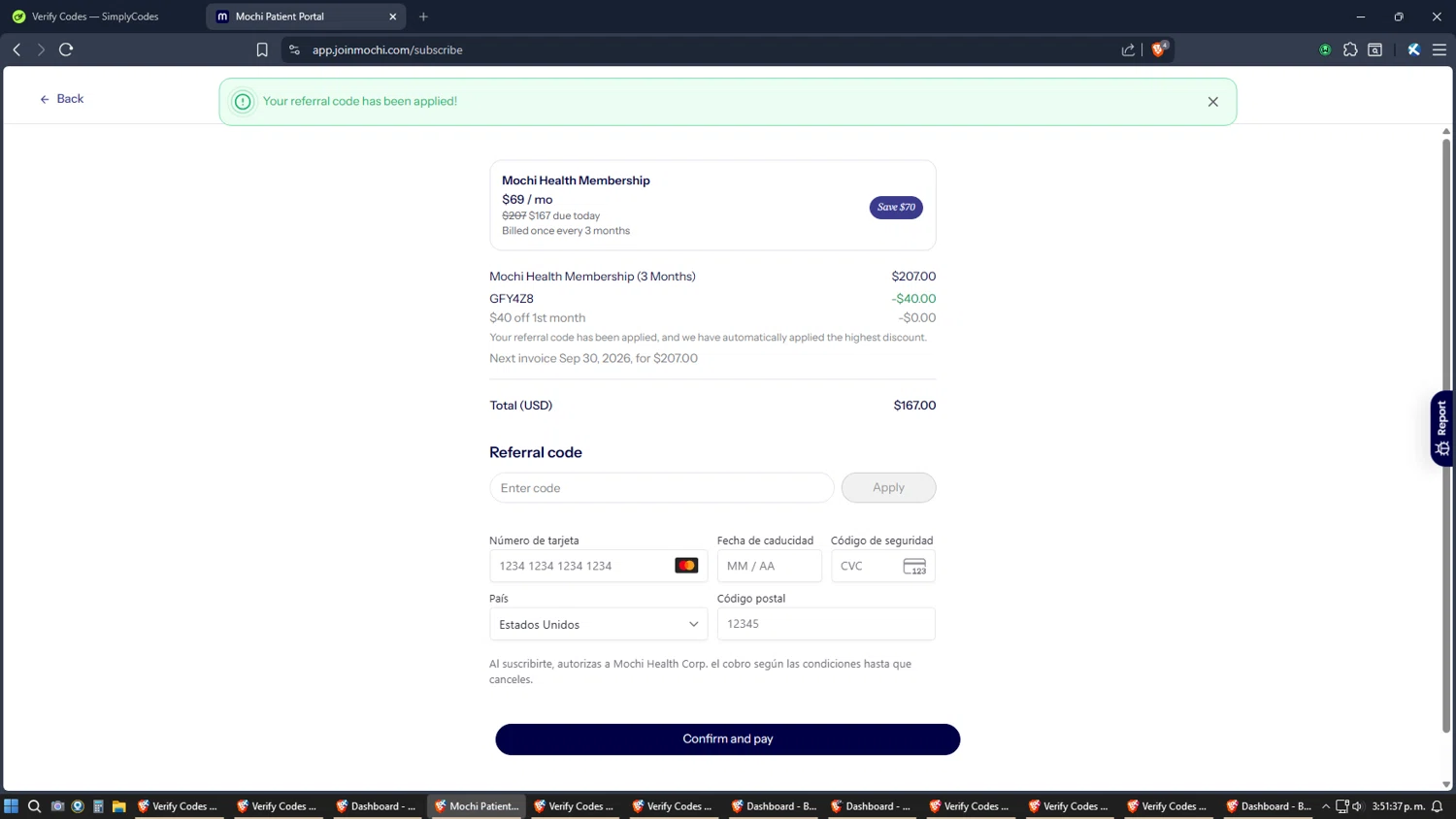This screenshot has width=1456, height=819.
Task: Click the Confirm and pay button
Action: [728, 739]
